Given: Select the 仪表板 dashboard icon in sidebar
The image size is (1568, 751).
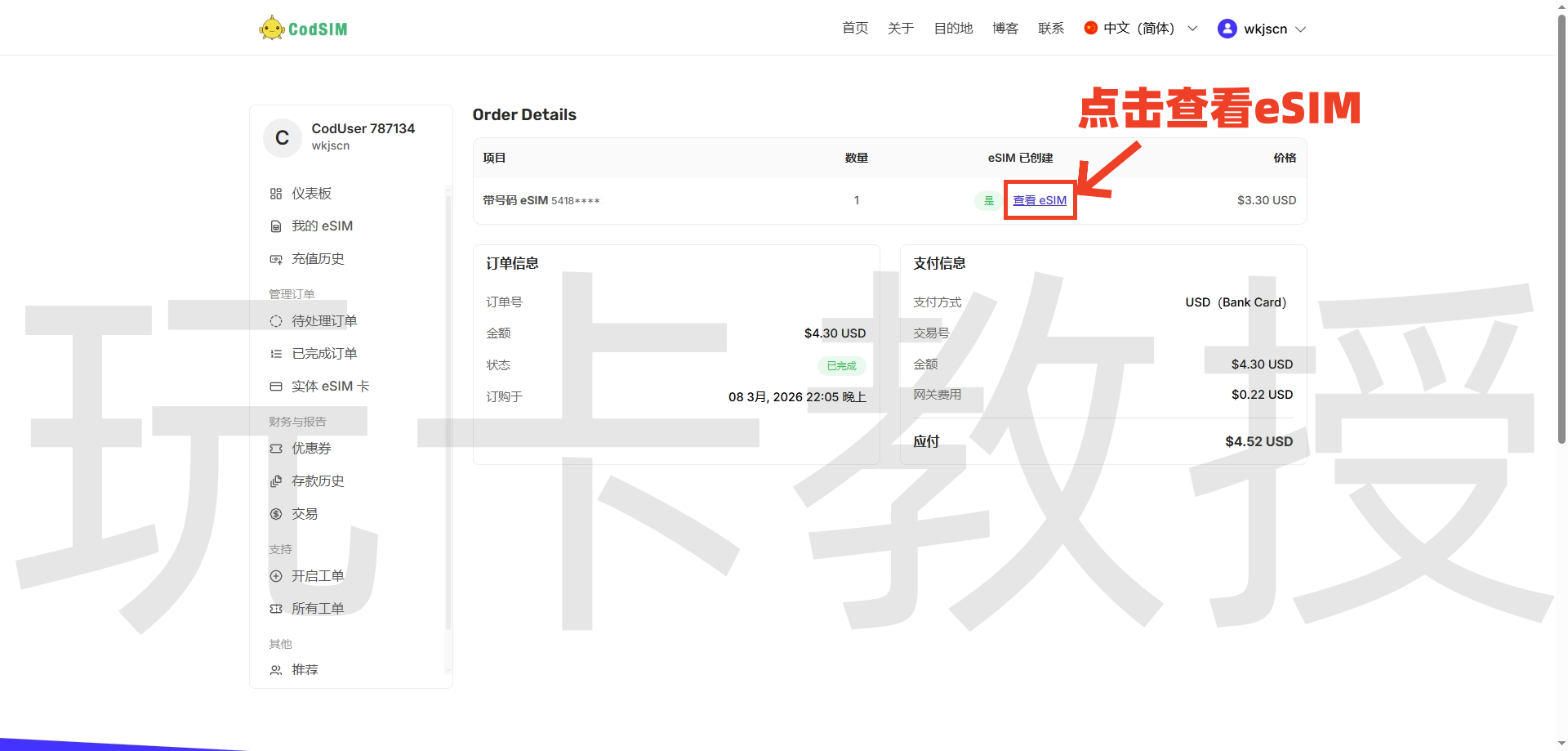Looking at the screenshot, I should (x=276, y=194).
